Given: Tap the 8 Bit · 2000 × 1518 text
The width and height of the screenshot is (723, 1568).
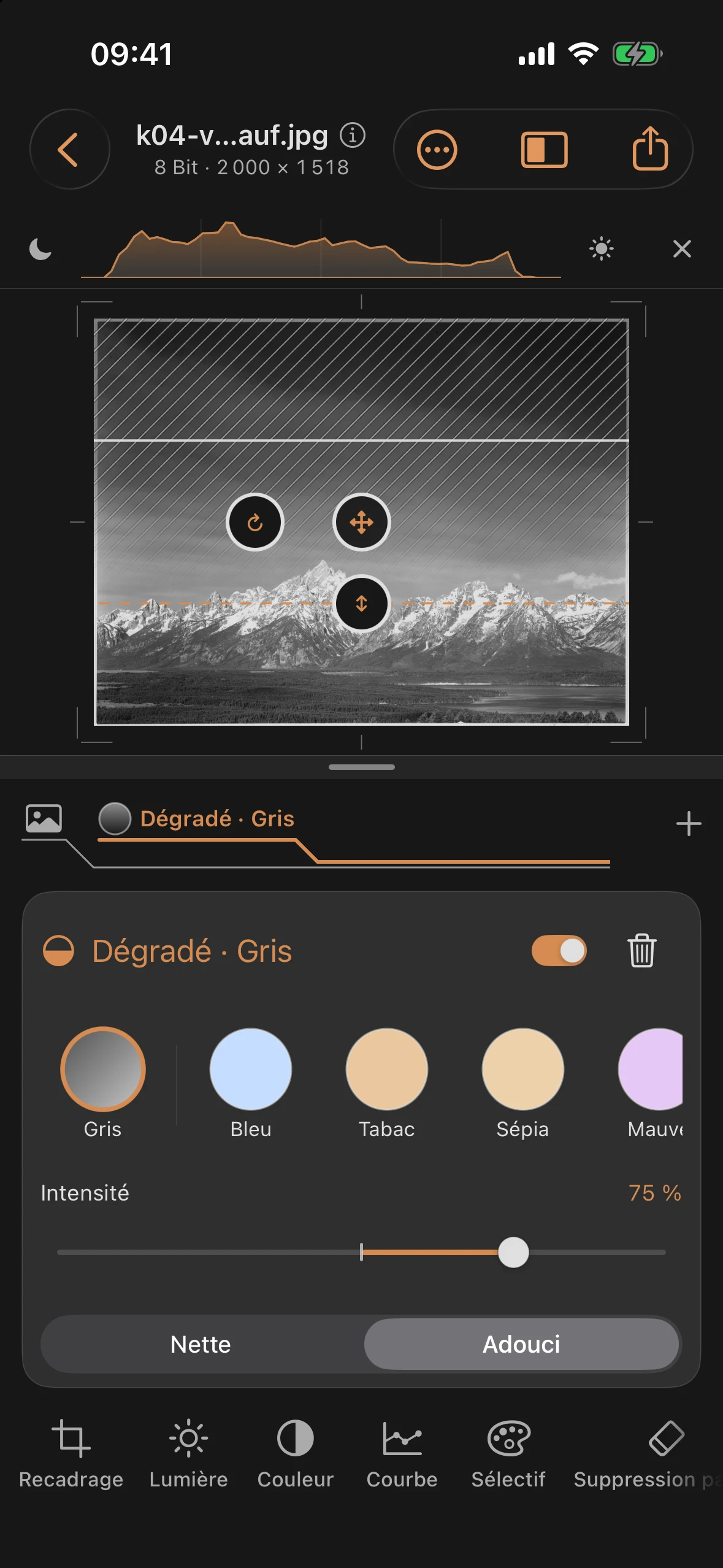Looking at the screenshot, I should click(251, 167).
